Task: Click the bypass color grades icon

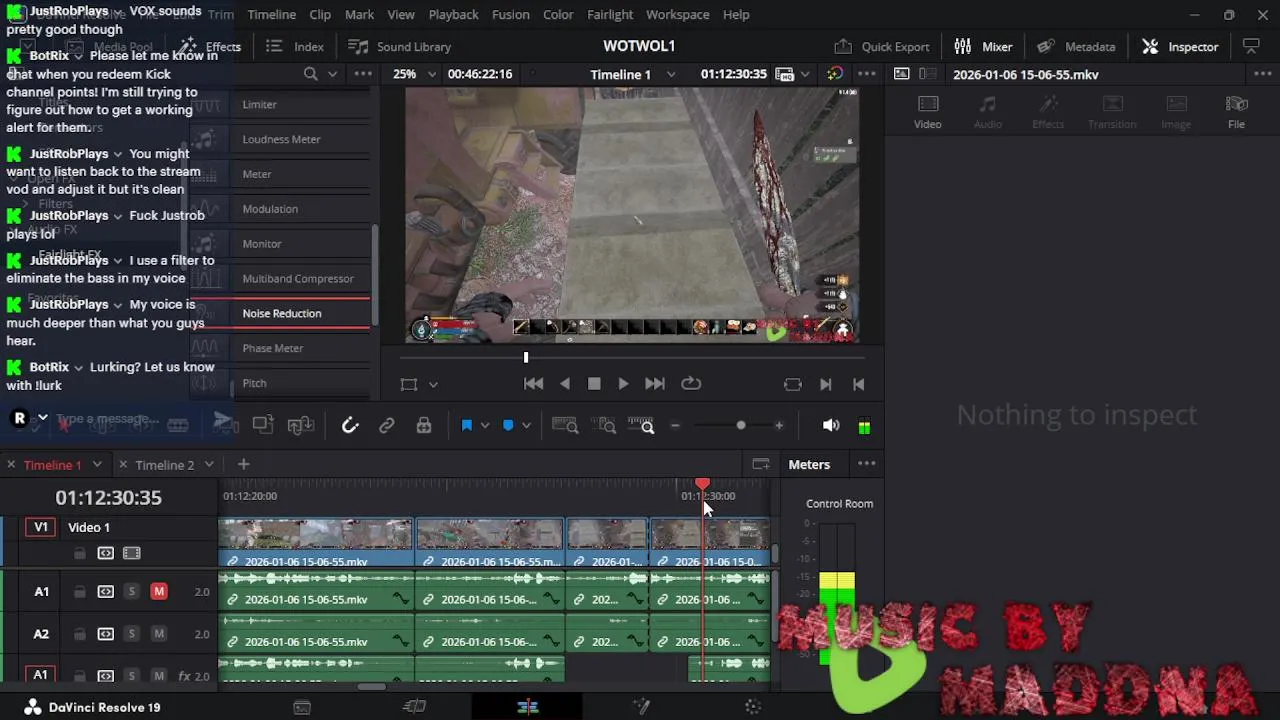Action: point(835,74)
